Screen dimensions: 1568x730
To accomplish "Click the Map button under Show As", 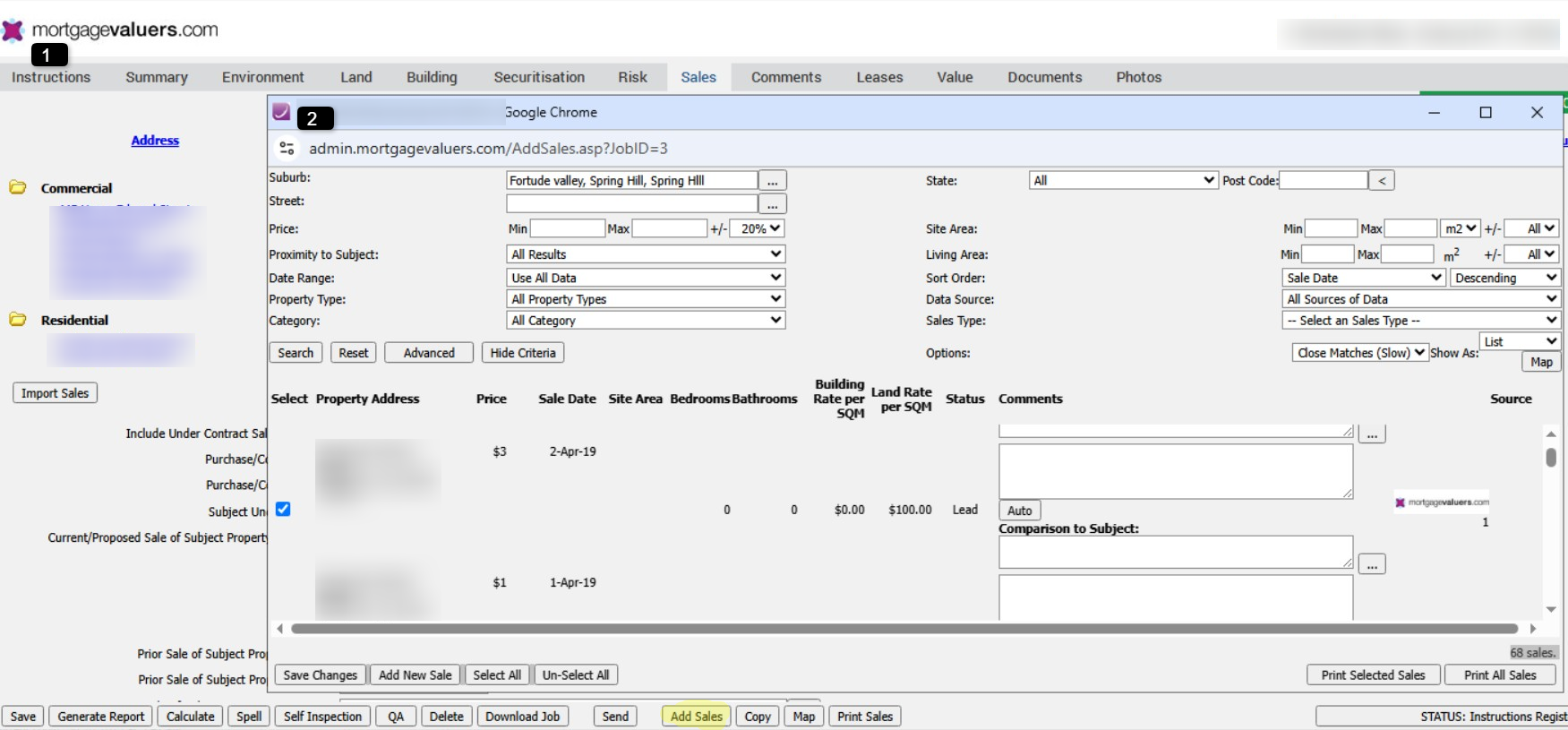I will pos(1541,362).
